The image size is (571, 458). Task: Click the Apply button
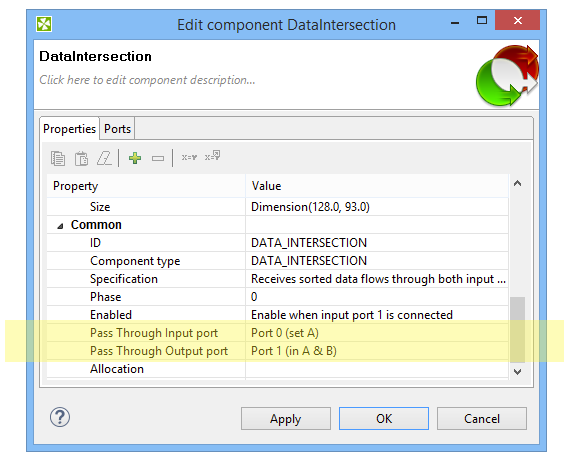click(x=286, y=419)
